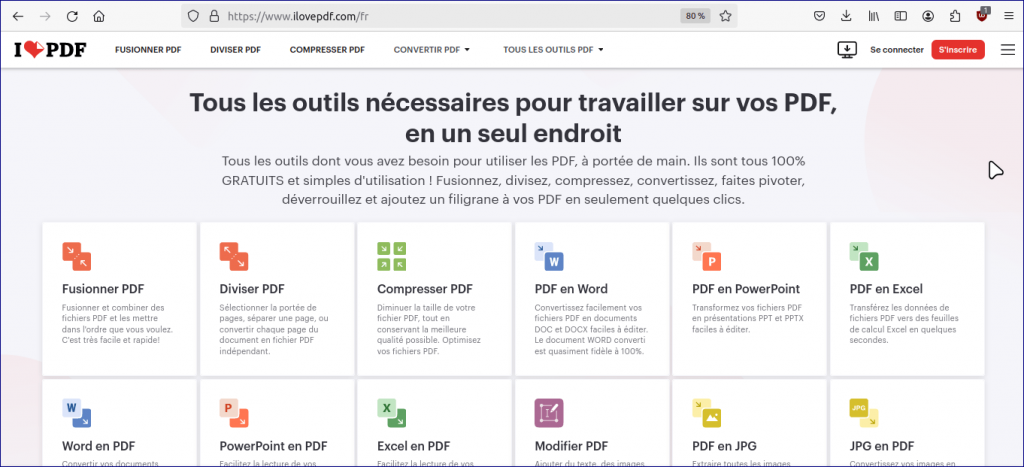The image size is (1024, 467).
Task: Click the 80% zoom level indicator
Action: tap(694, 16)
